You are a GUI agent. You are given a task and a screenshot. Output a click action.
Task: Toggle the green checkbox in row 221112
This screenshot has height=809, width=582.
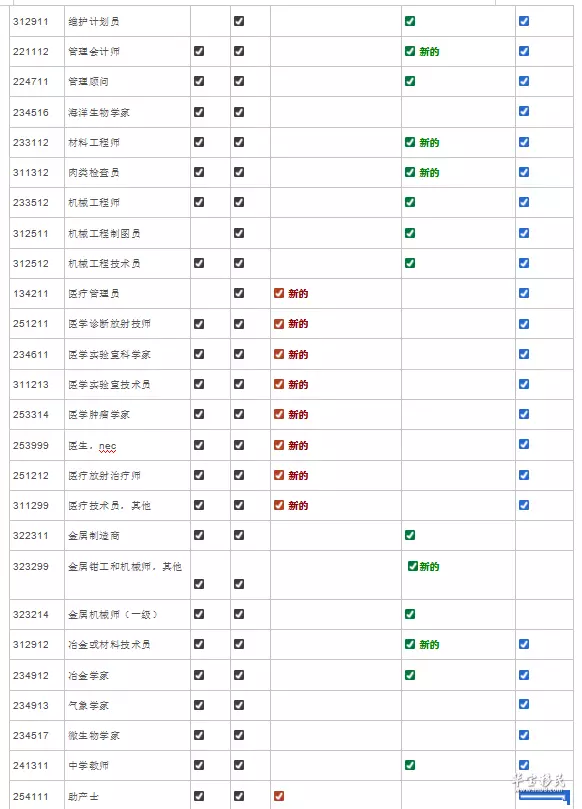[x=410, y=51]
